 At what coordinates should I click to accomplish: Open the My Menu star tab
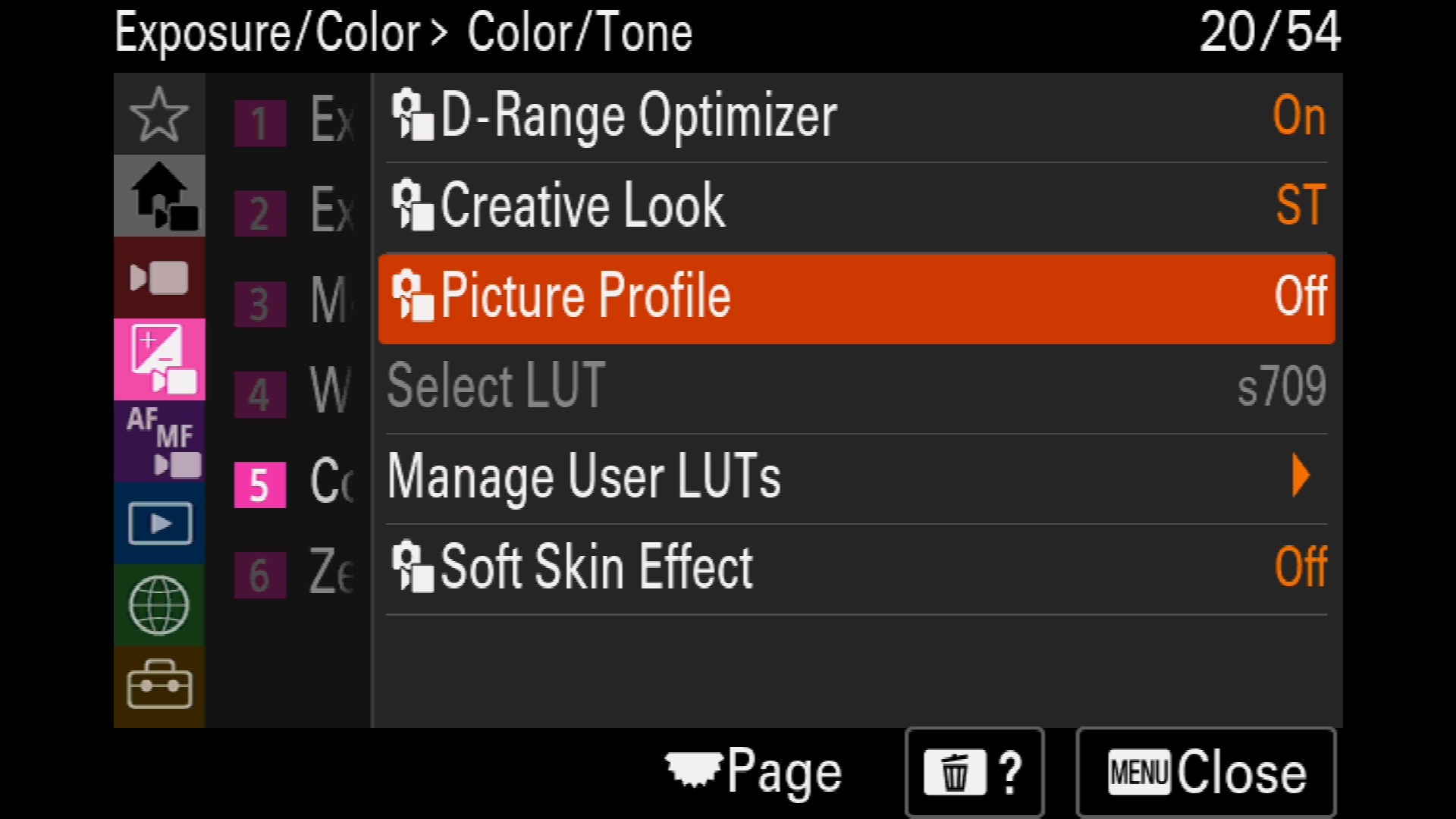(159, 115)
